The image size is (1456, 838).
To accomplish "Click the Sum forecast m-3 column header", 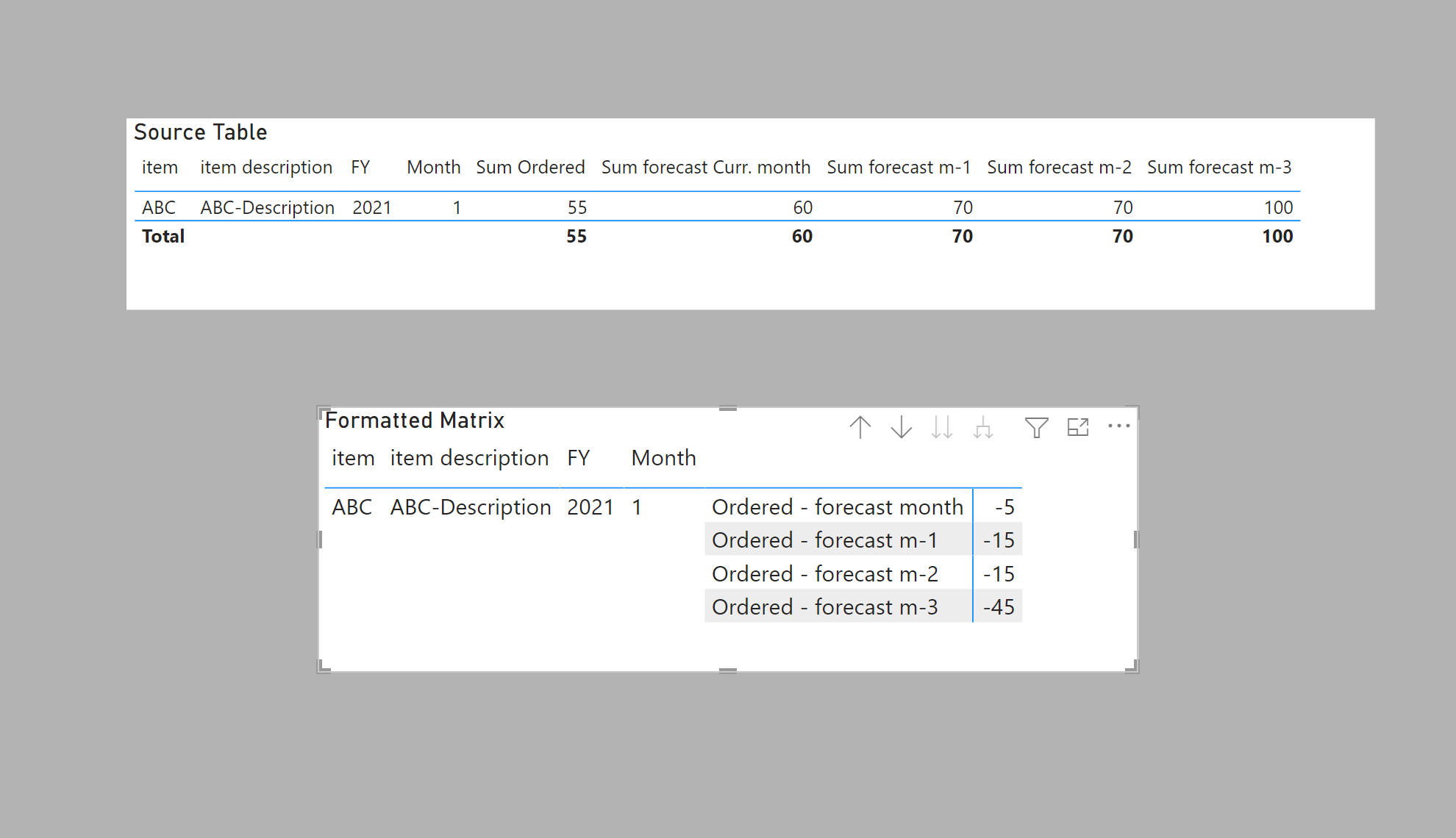I will point(1218,167).
